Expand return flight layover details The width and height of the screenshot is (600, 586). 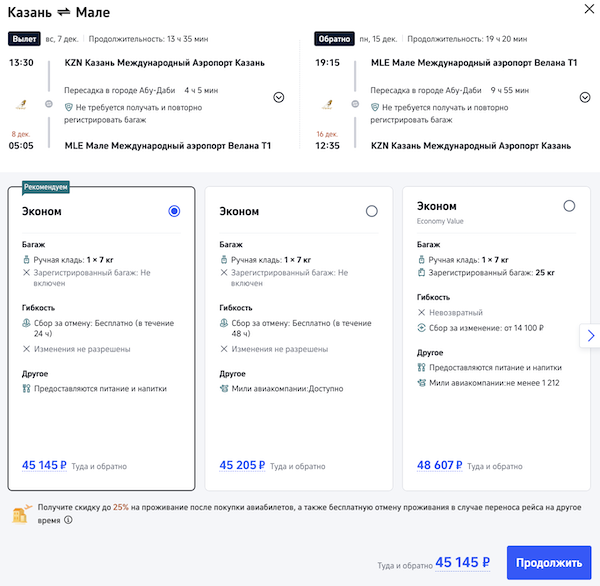coord(585,97)
